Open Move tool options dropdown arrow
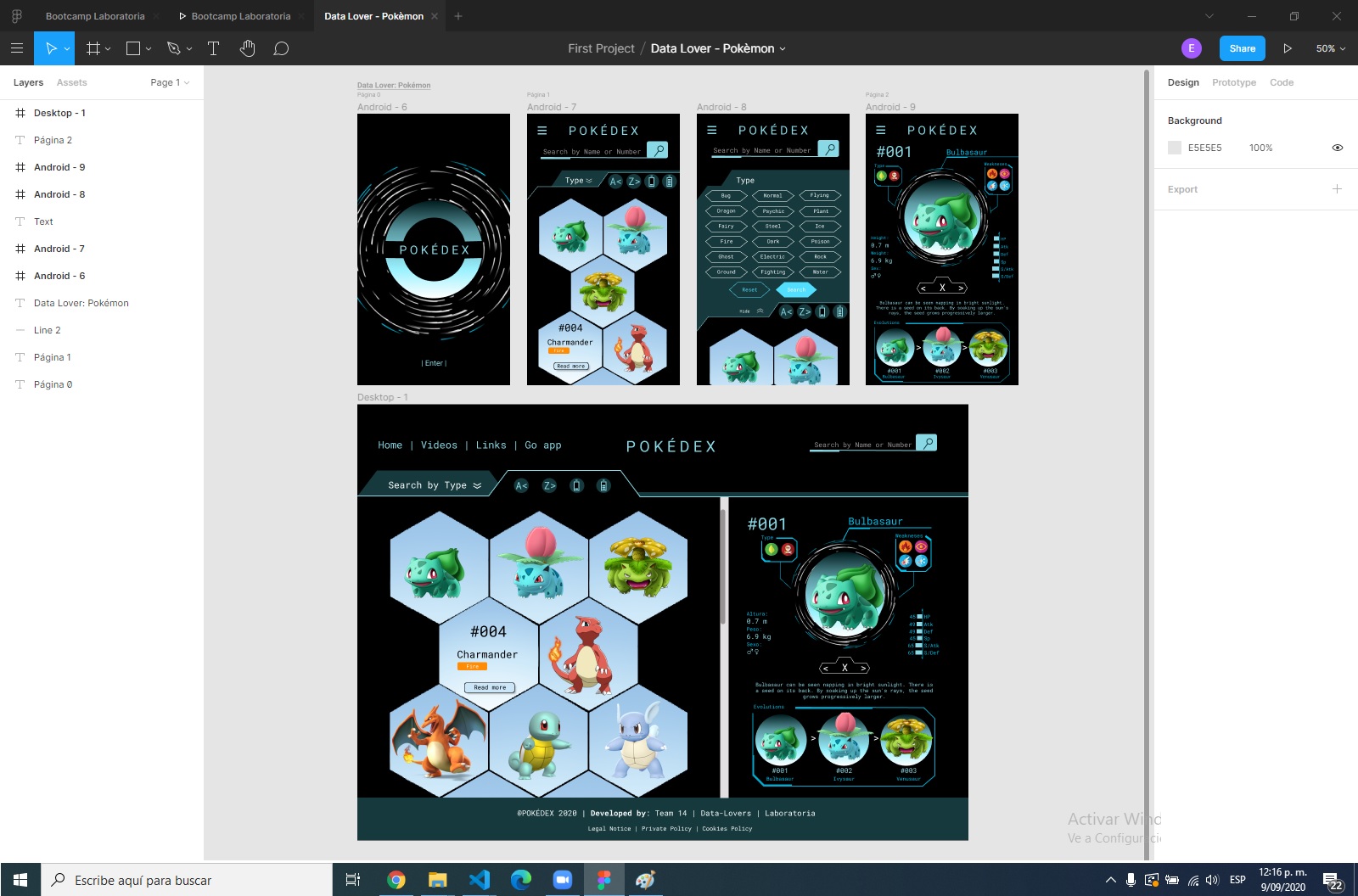The width and height of the screenshot is (1358, 896). click(x=67, y=49)
